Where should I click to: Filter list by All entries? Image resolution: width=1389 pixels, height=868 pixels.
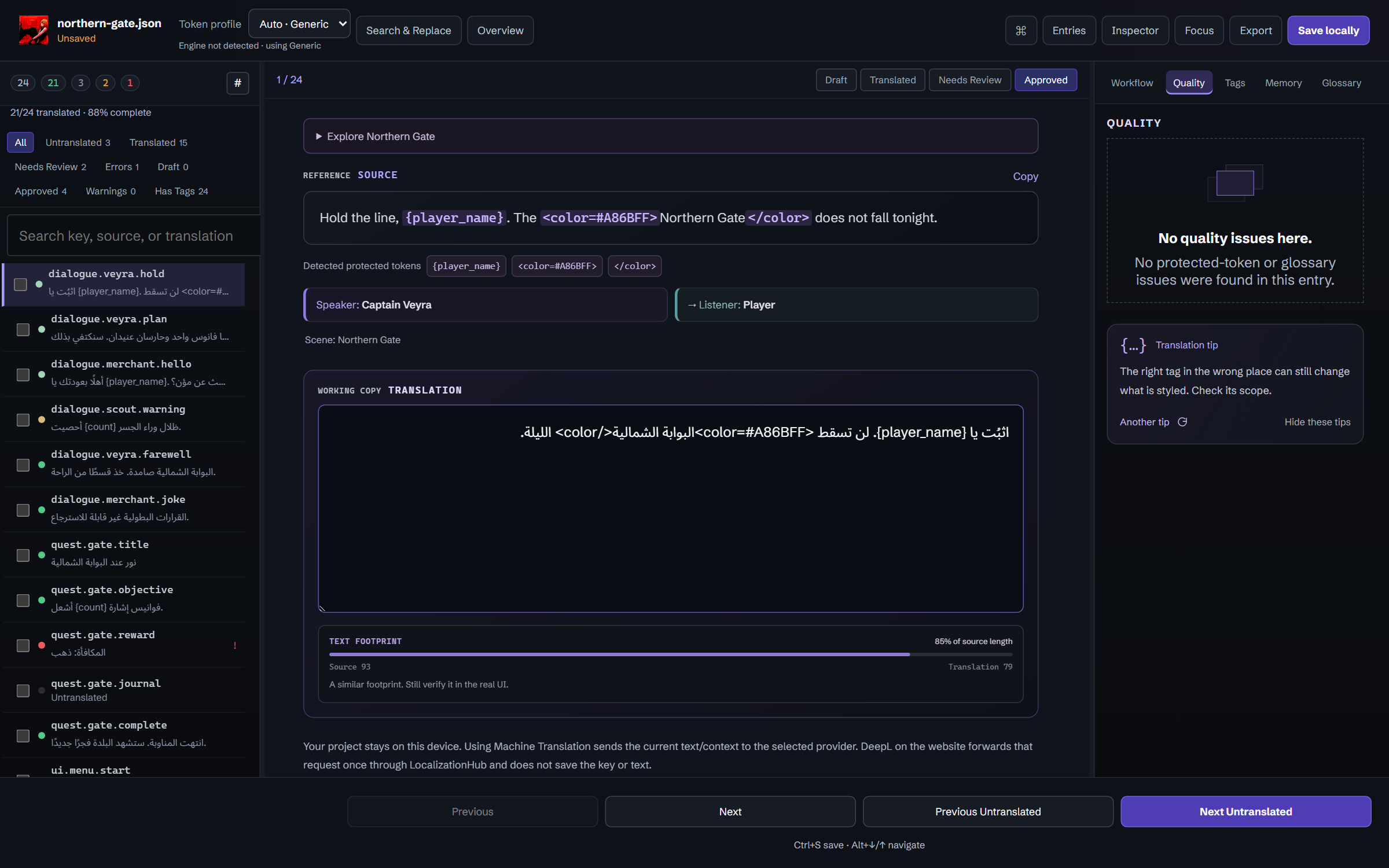20,142
